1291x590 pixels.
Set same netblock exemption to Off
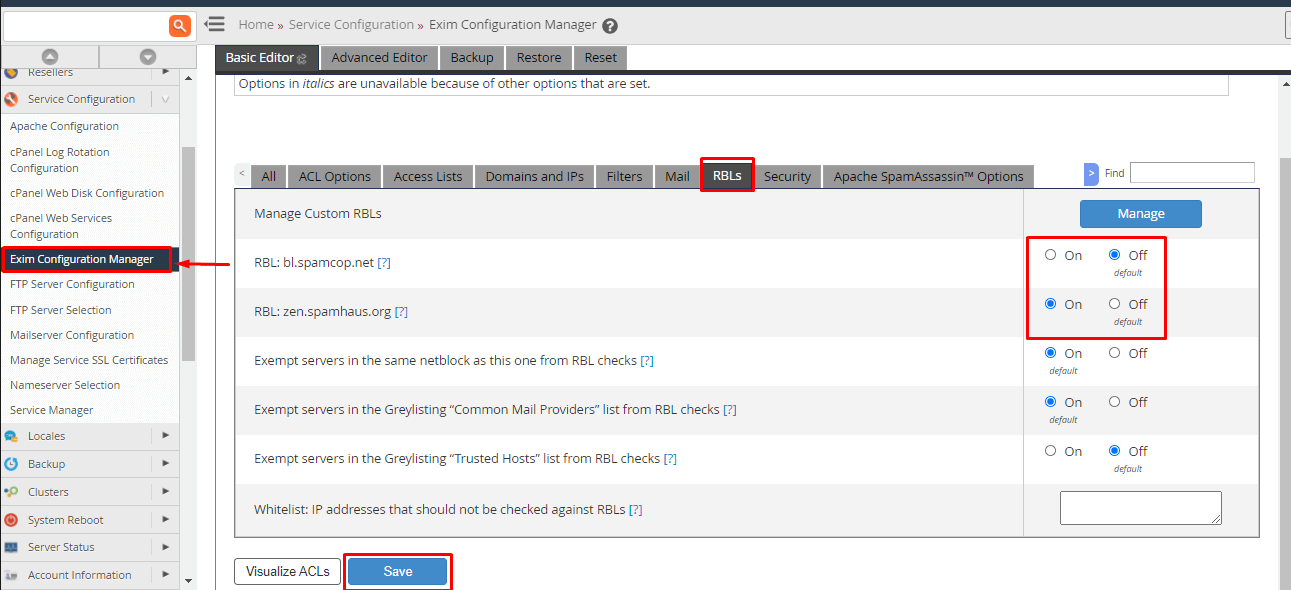click(1114, 353)
